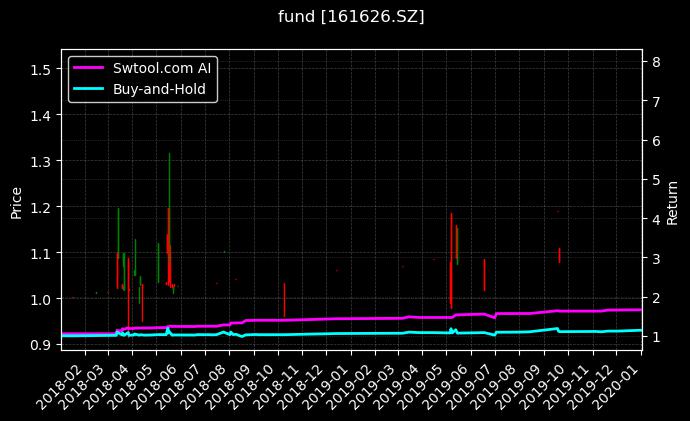Click the 1.5 tick on price axis
Screen dimensions: 690x421
(x=41, y=69)
